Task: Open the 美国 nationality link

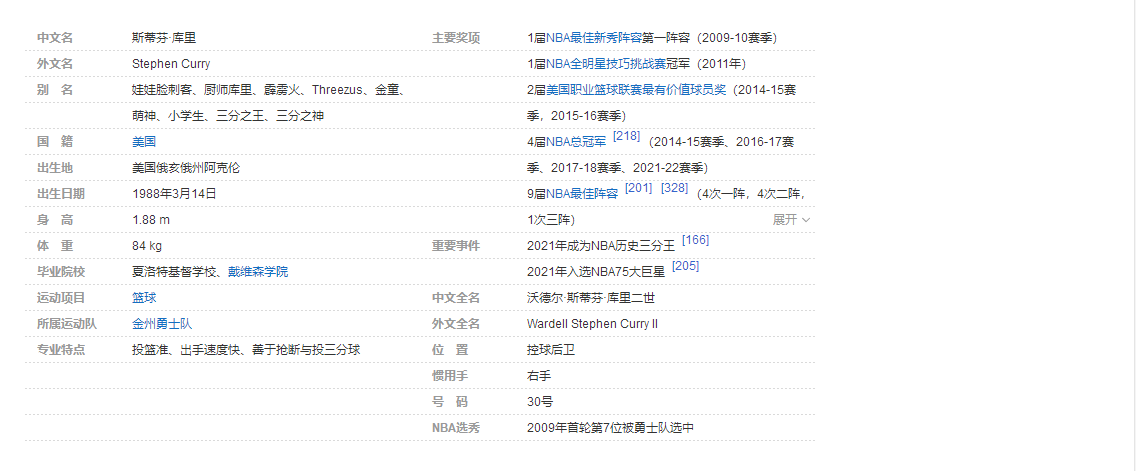Action: point(143,142)
